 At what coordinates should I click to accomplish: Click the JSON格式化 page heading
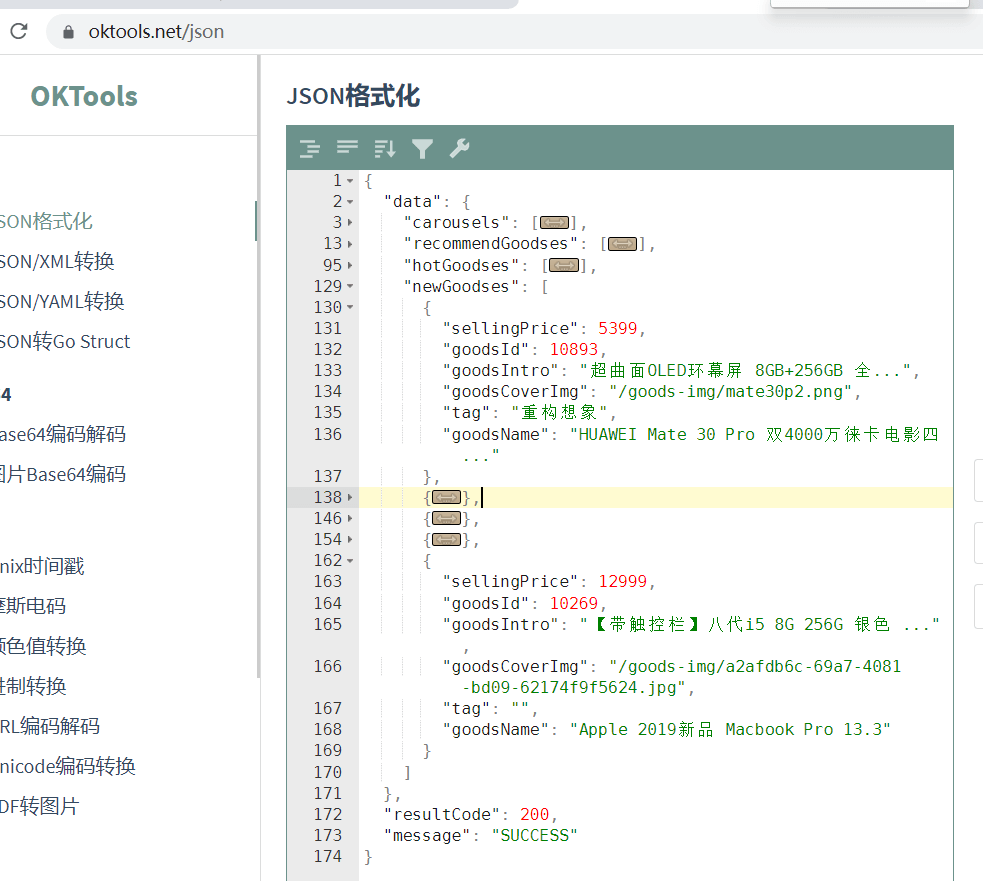tap(354, 96)
